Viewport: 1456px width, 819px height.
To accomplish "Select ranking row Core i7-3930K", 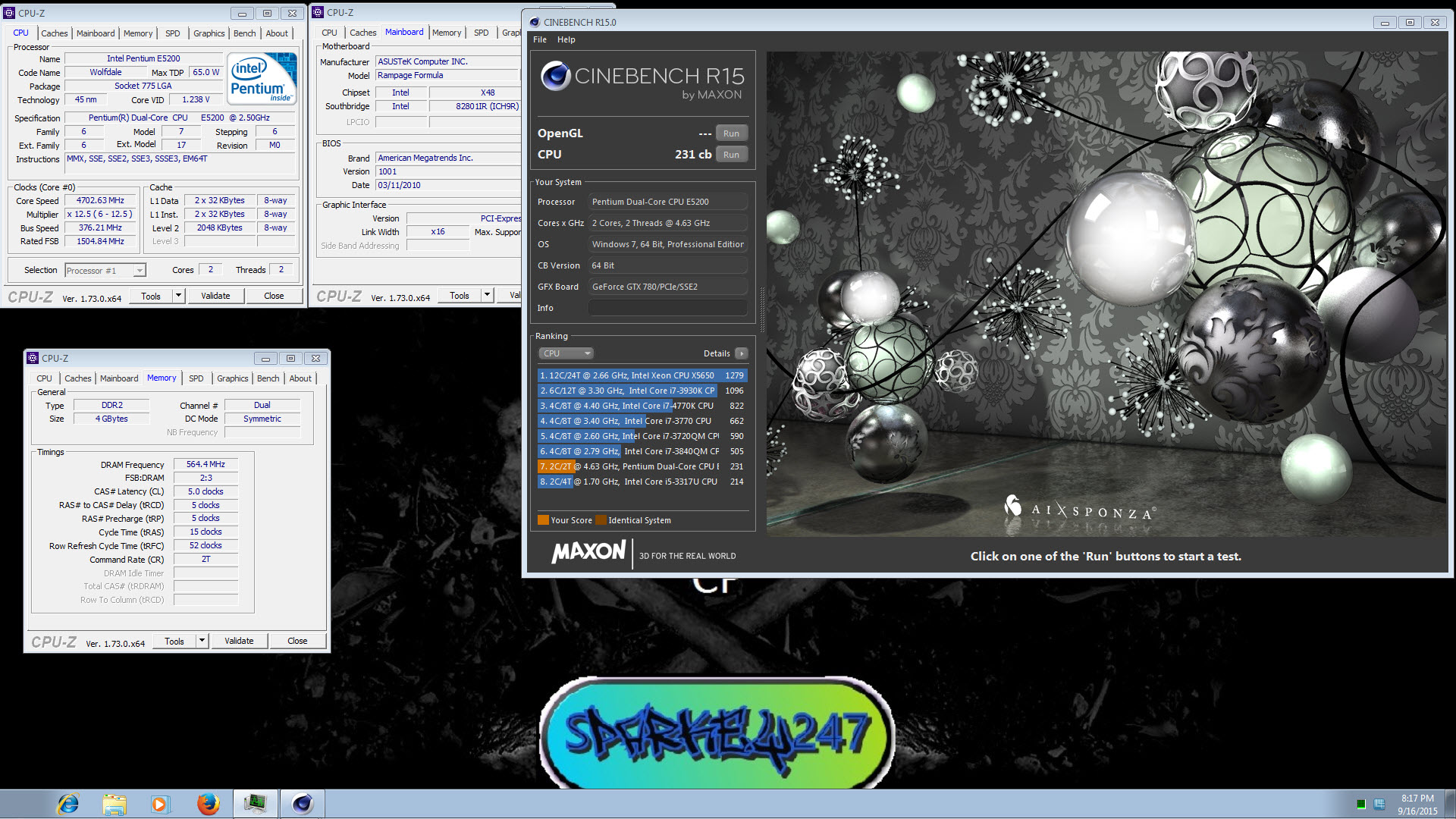I will (642, 391).
